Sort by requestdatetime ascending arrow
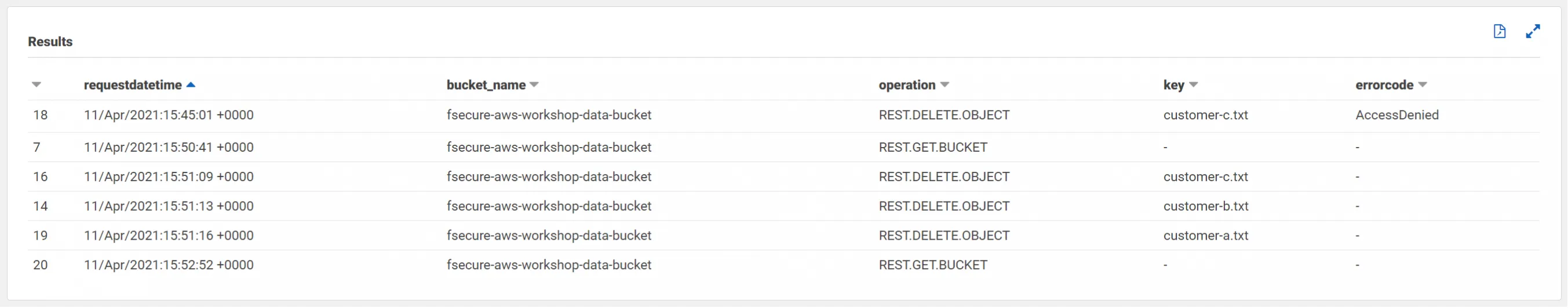This screenshot has width=1568, height=308. pyautogui.click(x=191, y=85)
